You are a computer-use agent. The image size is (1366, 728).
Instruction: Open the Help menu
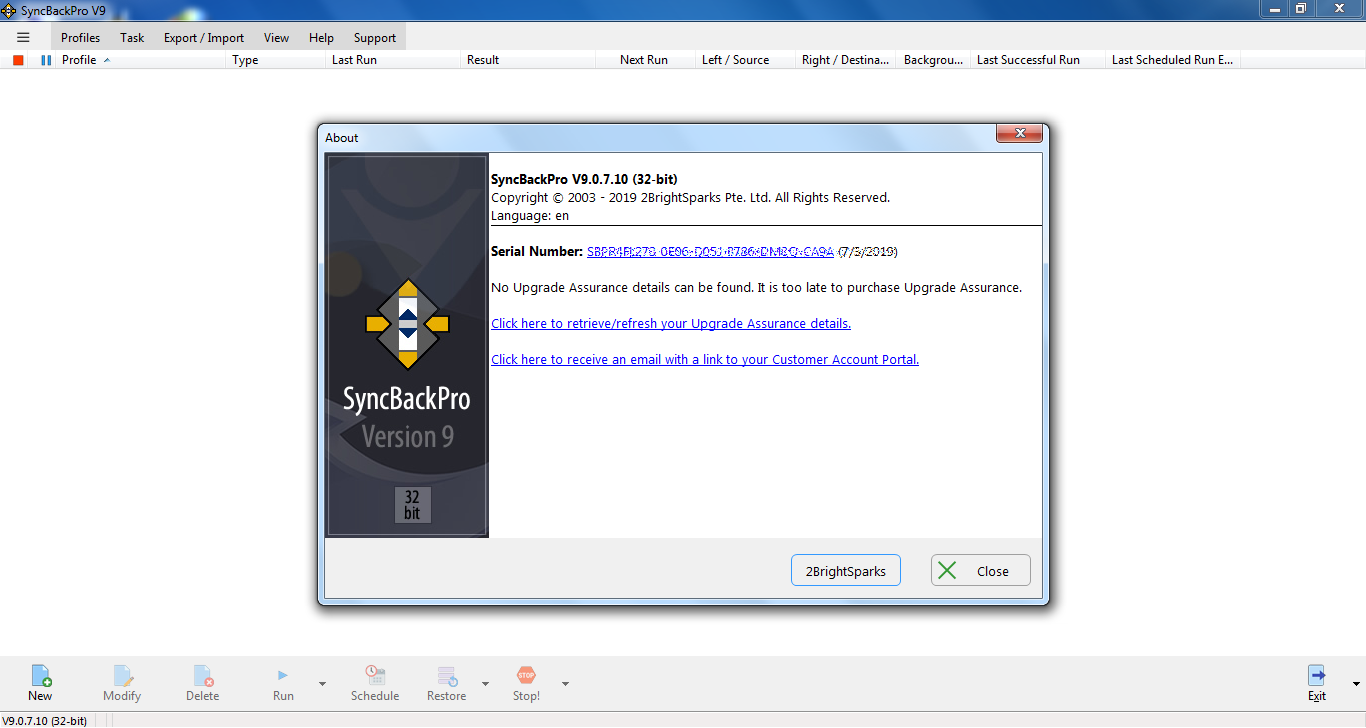coord(321,38)
